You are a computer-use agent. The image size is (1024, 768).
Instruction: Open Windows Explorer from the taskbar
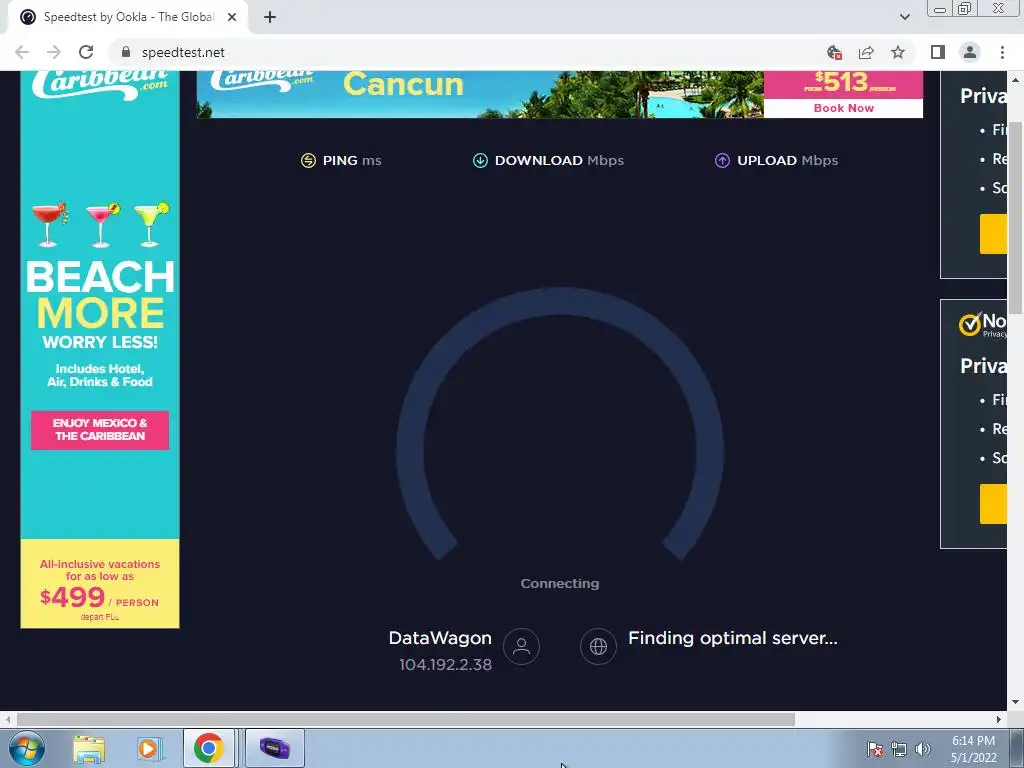click(89, 748)
